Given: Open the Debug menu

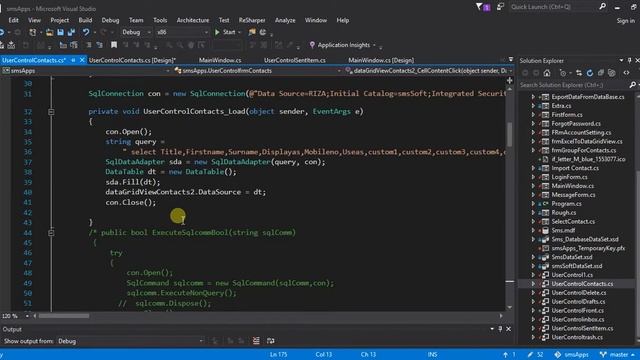Looking at the screenshot, I should coord(110,20).
